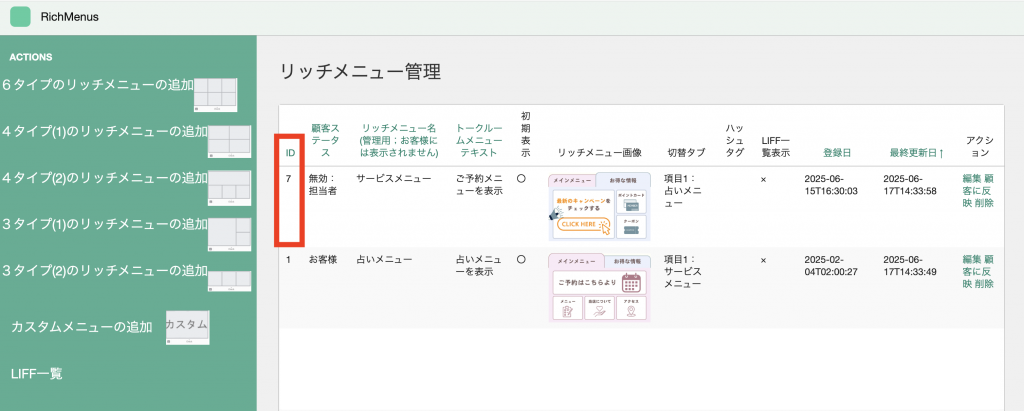Click the ご予約メニューを表示 cell
Viewport: 1024px width, 411px height.
coord(479,184)
